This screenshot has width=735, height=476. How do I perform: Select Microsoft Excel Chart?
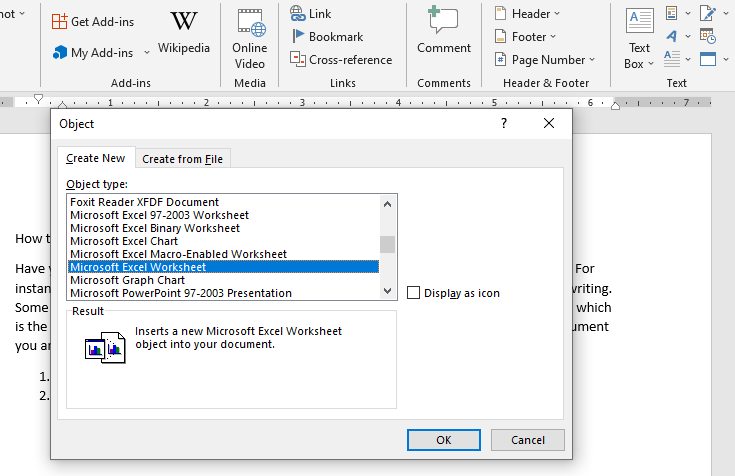pyautogui.click(x=223, y=241)
